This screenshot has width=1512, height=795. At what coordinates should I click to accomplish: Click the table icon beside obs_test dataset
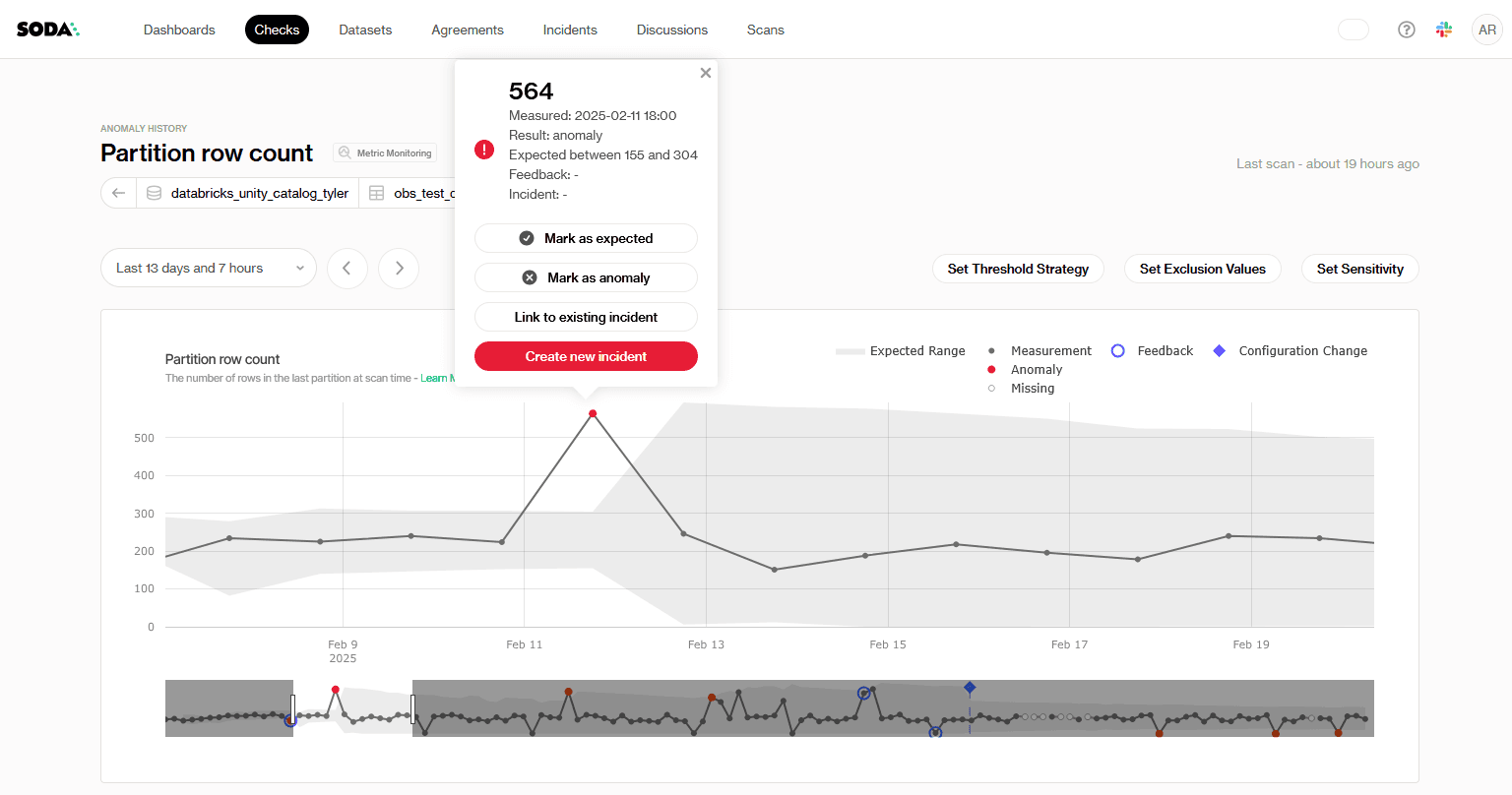[x=377, y=193]
